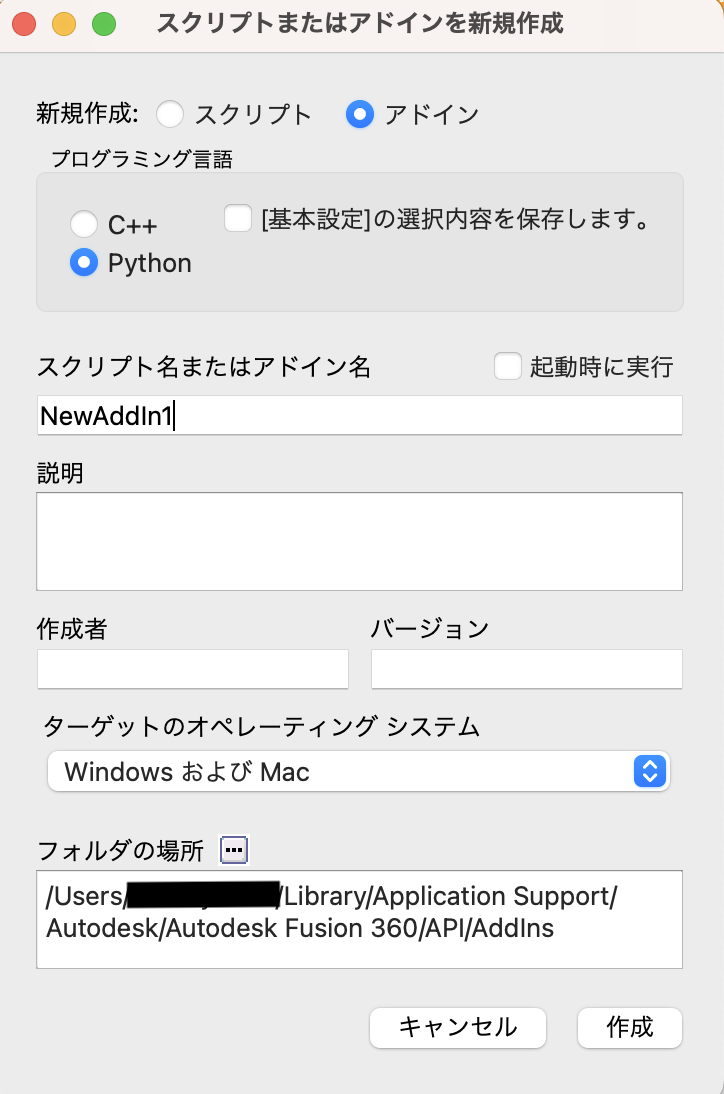The image size is (724, 1094).
Task: Select the スクリプト radio button
Action: point(171,114)
